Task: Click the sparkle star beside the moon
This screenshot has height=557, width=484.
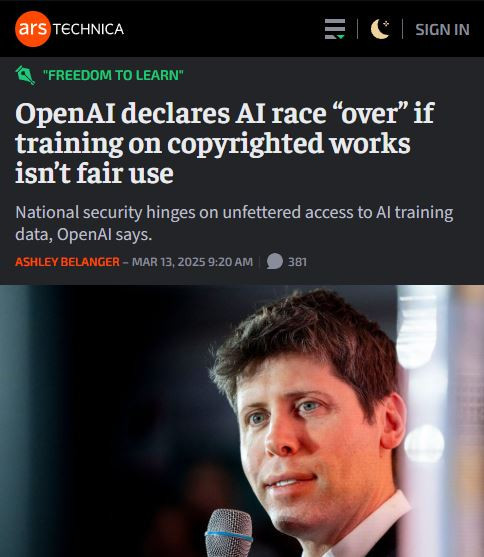Action: click(x=386, y=24)
